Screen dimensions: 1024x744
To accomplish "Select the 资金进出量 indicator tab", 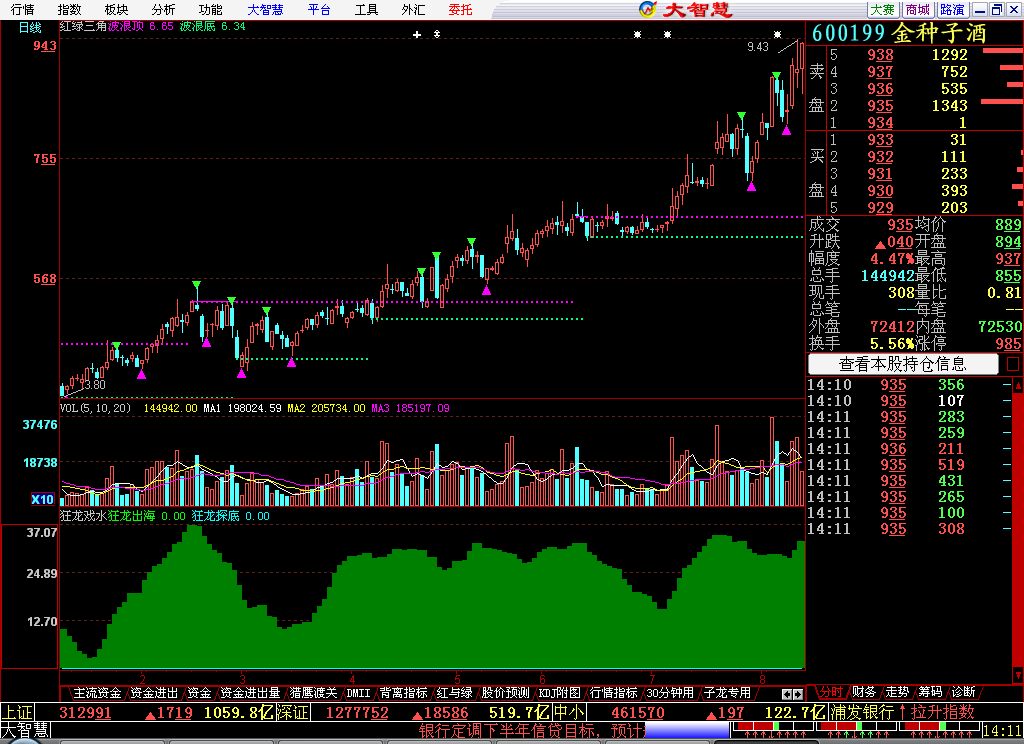I will [x=250, y=693].
